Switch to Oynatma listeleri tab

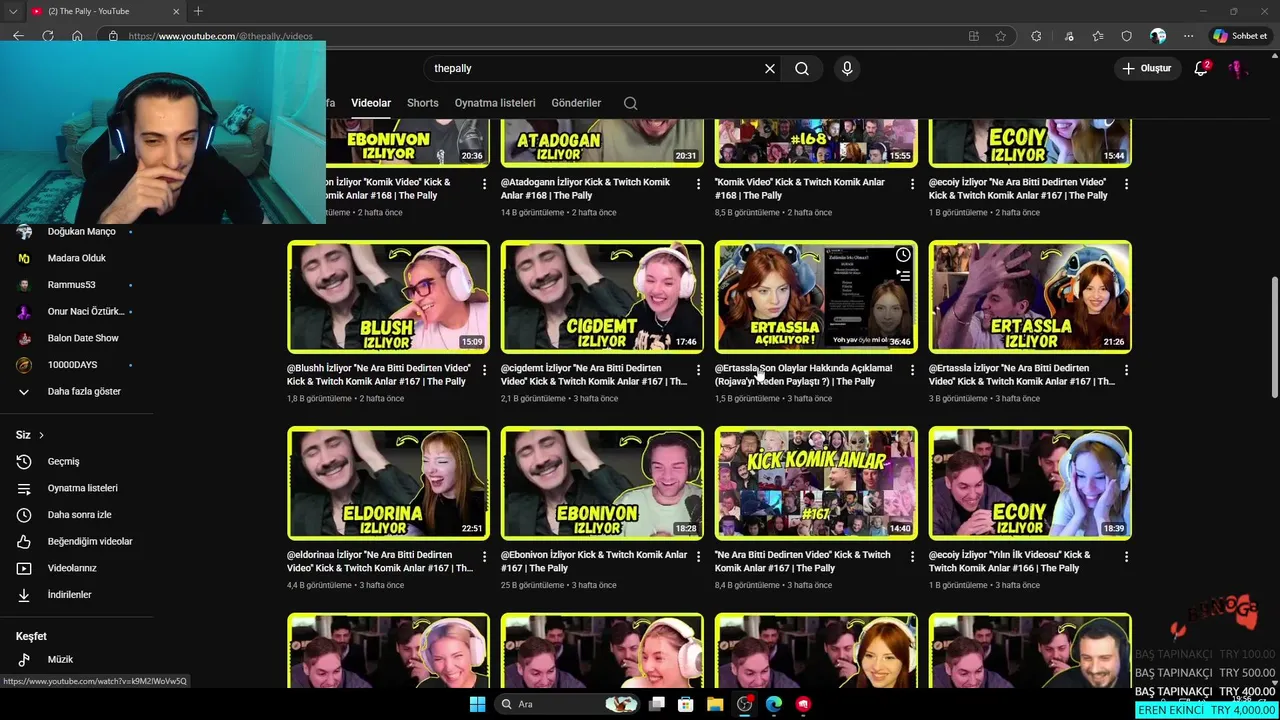(x=495, y=103)
